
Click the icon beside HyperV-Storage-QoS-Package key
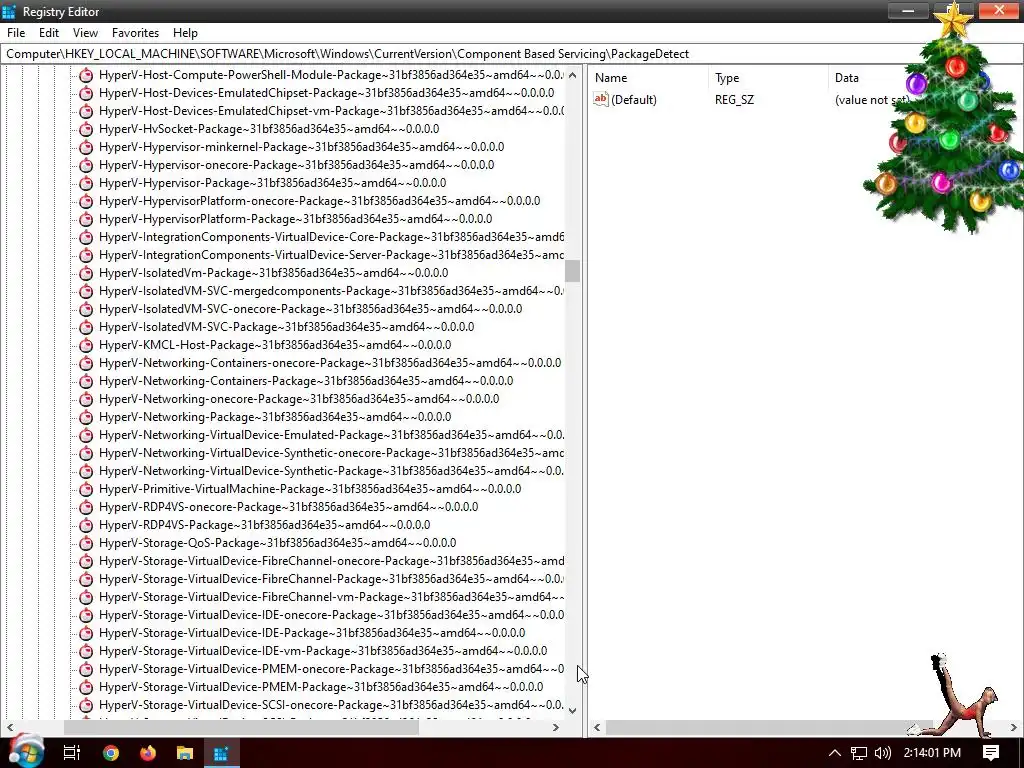click(86, 543)
